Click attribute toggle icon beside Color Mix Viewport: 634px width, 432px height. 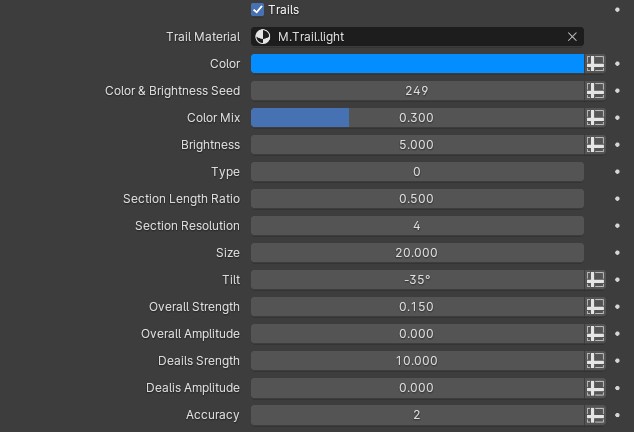coord(595,118)
